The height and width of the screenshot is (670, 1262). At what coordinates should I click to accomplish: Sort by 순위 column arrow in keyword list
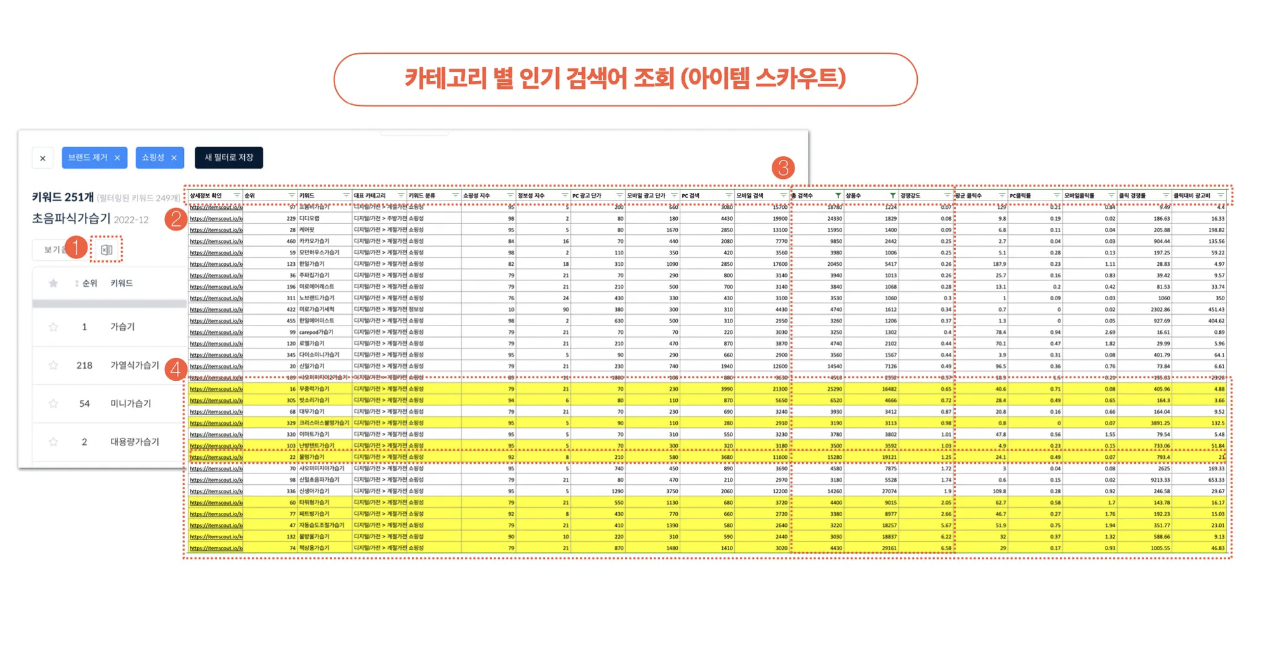pos(77,283)
